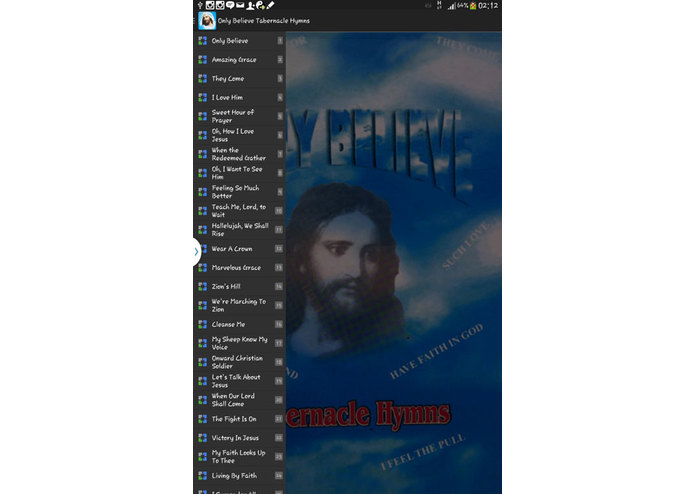Click the icon beside Amazing Grace

tap(203, 60)
